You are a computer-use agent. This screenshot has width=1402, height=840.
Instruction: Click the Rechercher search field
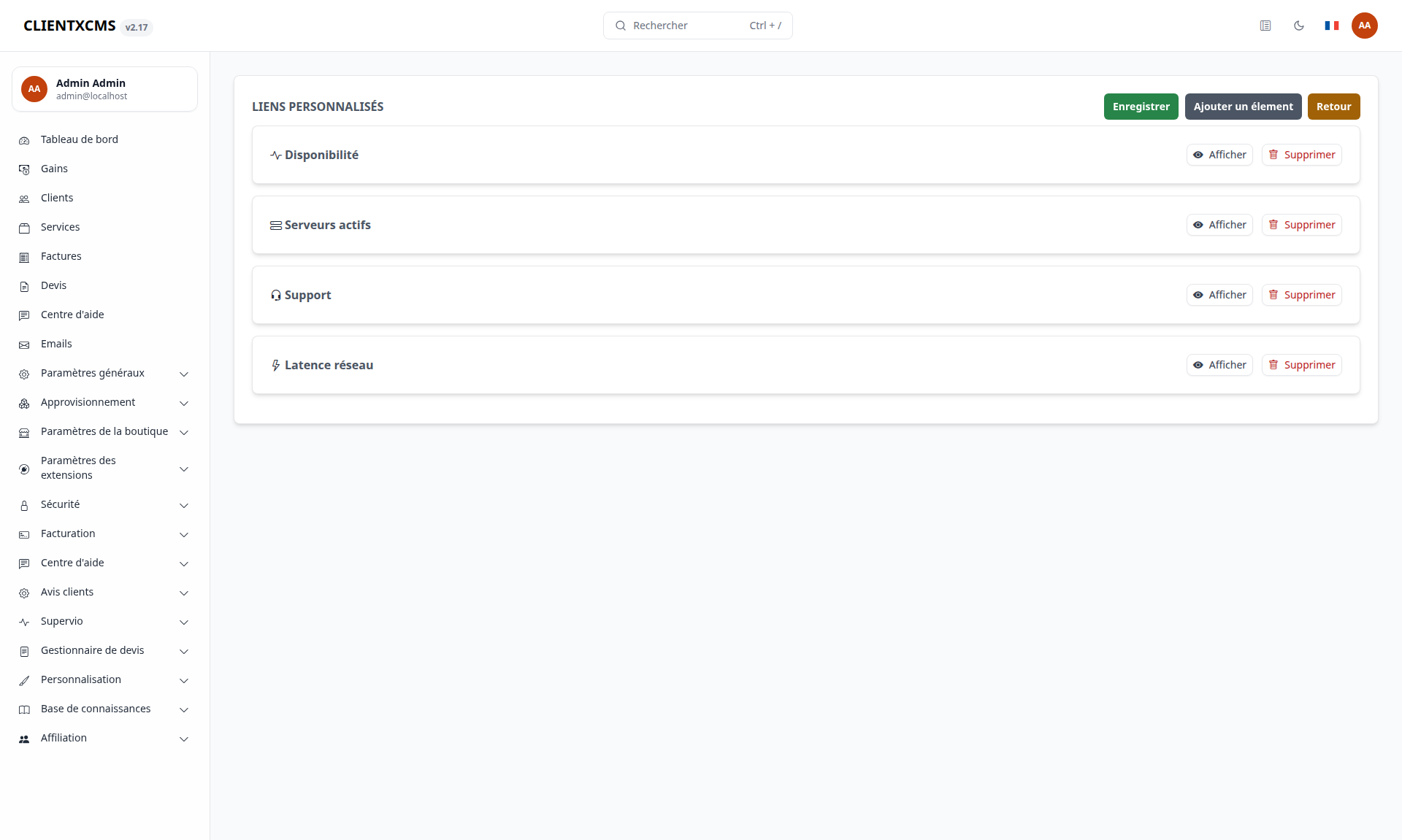[x=697, y=26]
